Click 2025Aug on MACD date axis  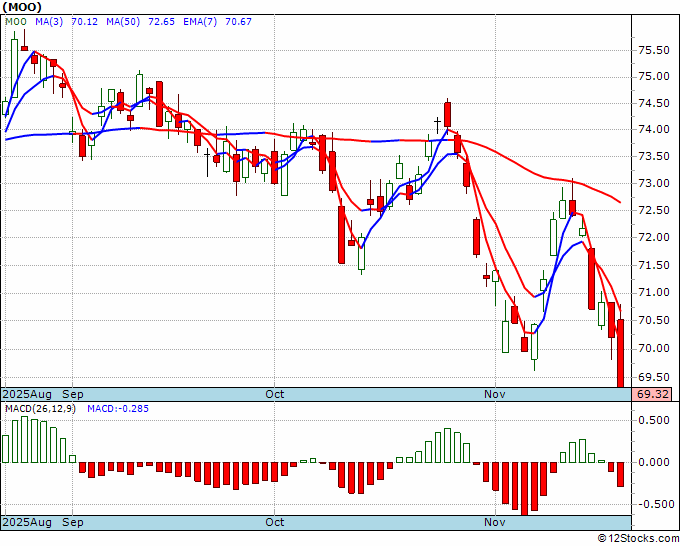point(27,523)
